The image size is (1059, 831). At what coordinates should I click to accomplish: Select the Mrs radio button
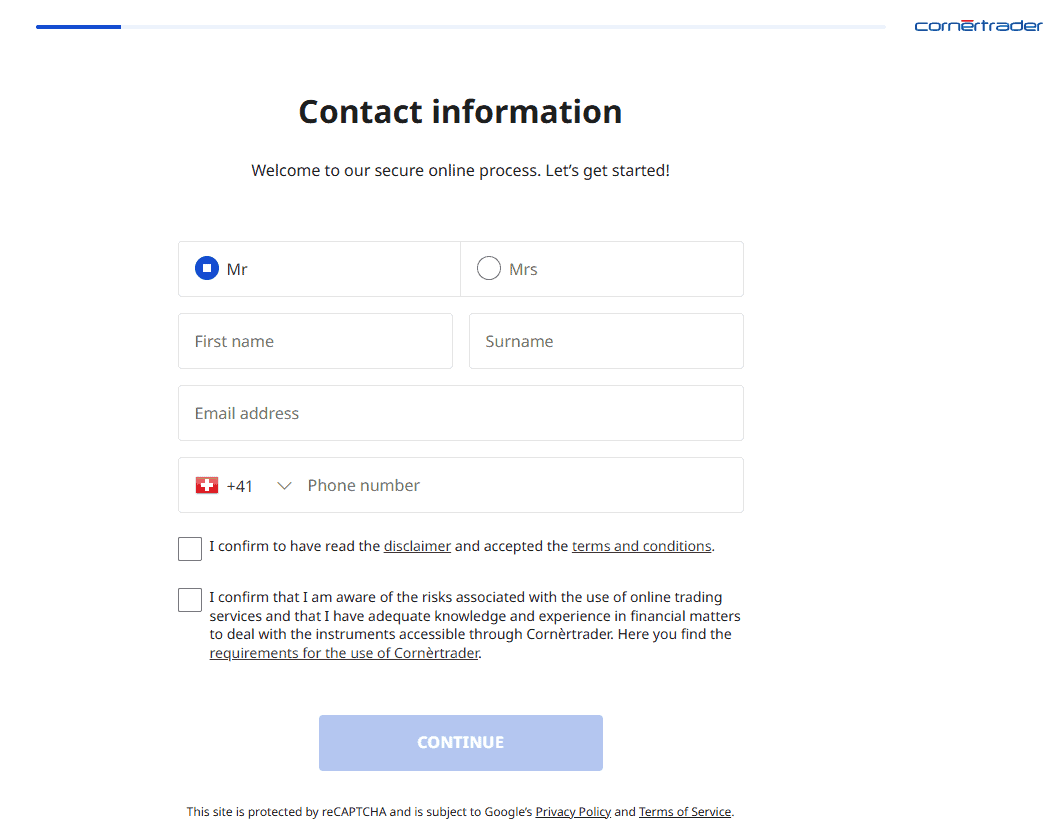[x=488, y=268]
